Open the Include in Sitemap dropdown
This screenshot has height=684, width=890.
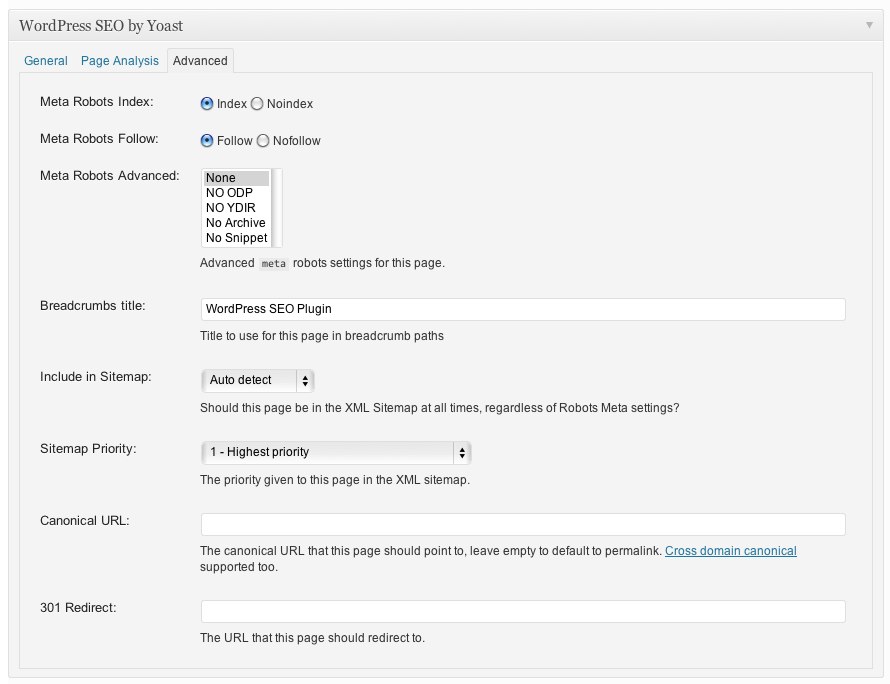click(258, 380)
